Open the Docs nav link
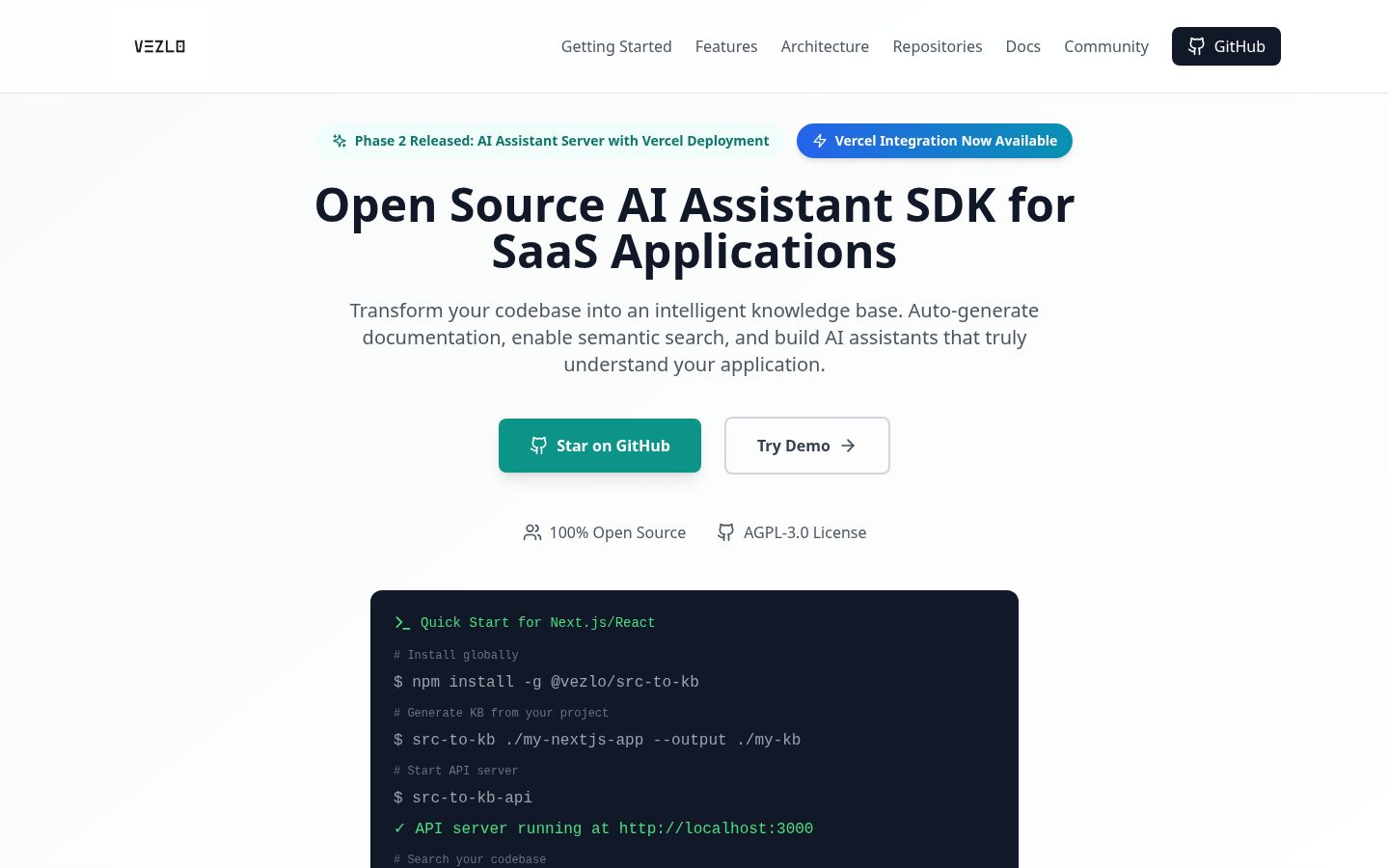Viewport: 1389px width, 868px height. tap(1023, 46)
